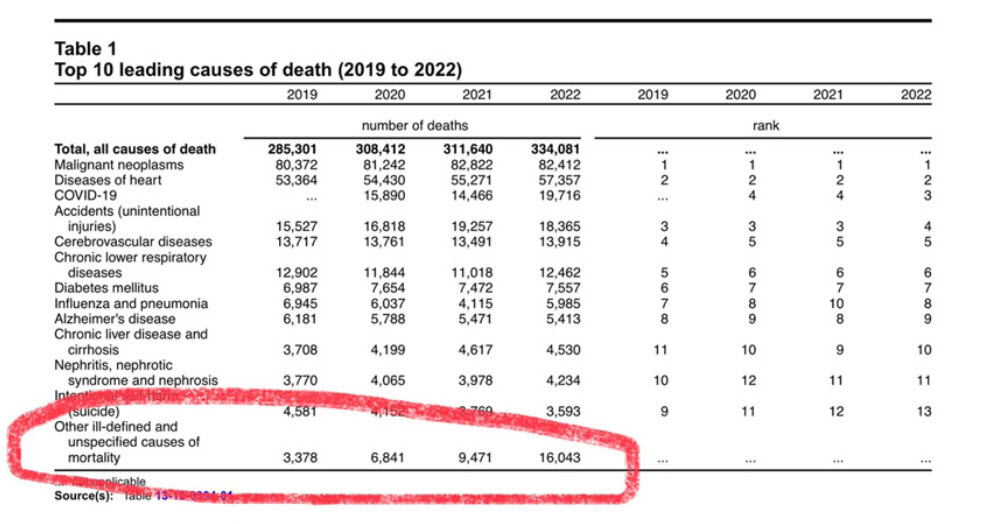Click the "Table 1" title text

click(x=86, y=48)
